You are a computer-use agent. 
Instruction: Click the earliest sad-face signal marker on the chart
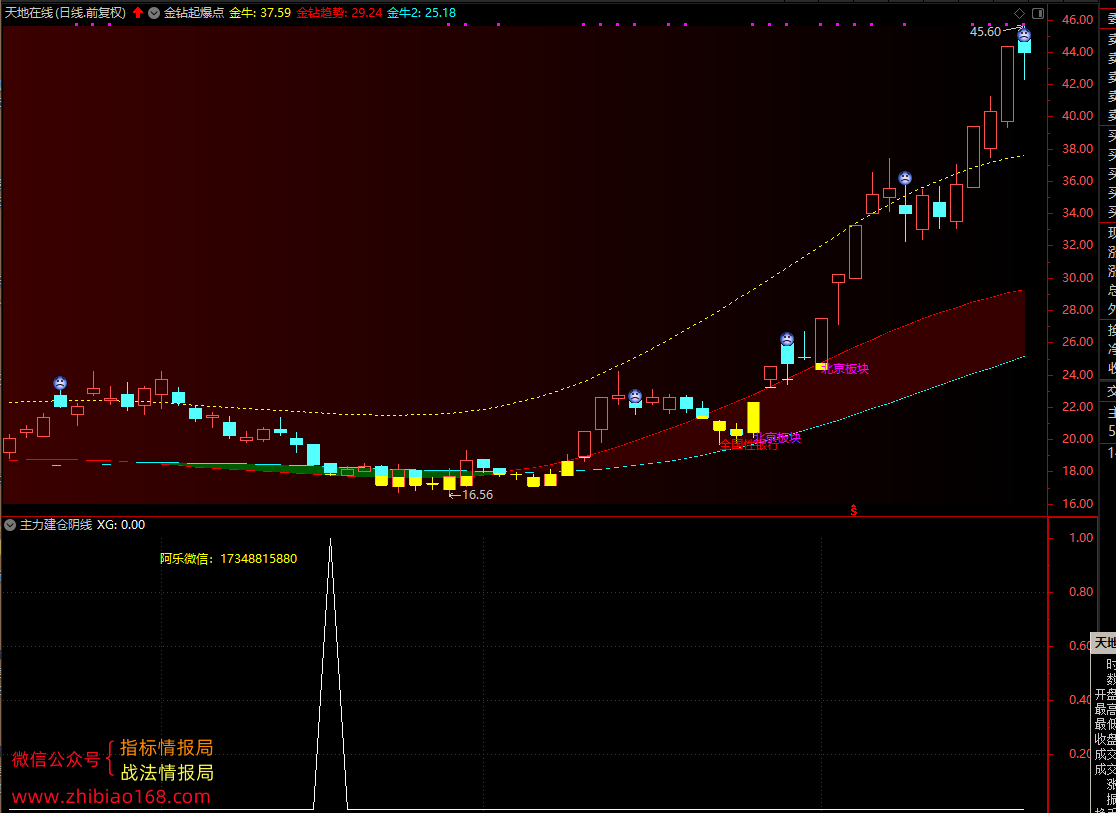click(60, 383)
